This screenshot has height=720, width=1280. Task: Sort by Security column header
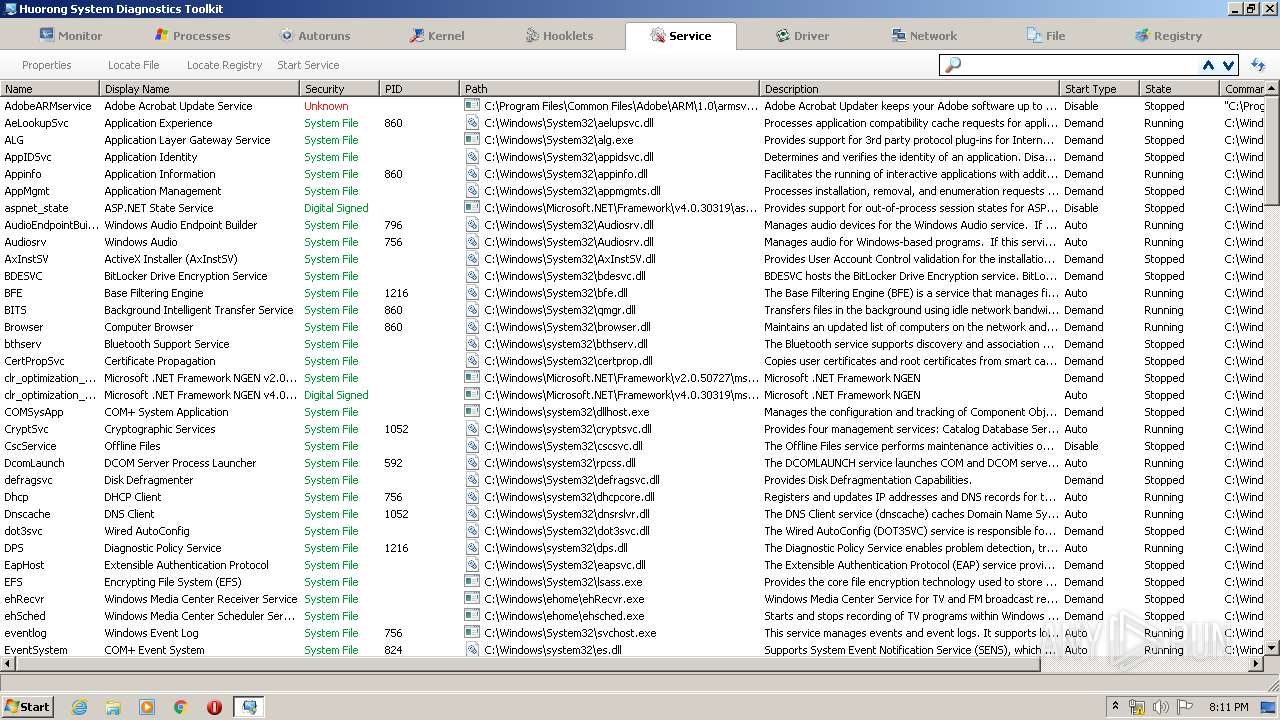click(340, 89)
